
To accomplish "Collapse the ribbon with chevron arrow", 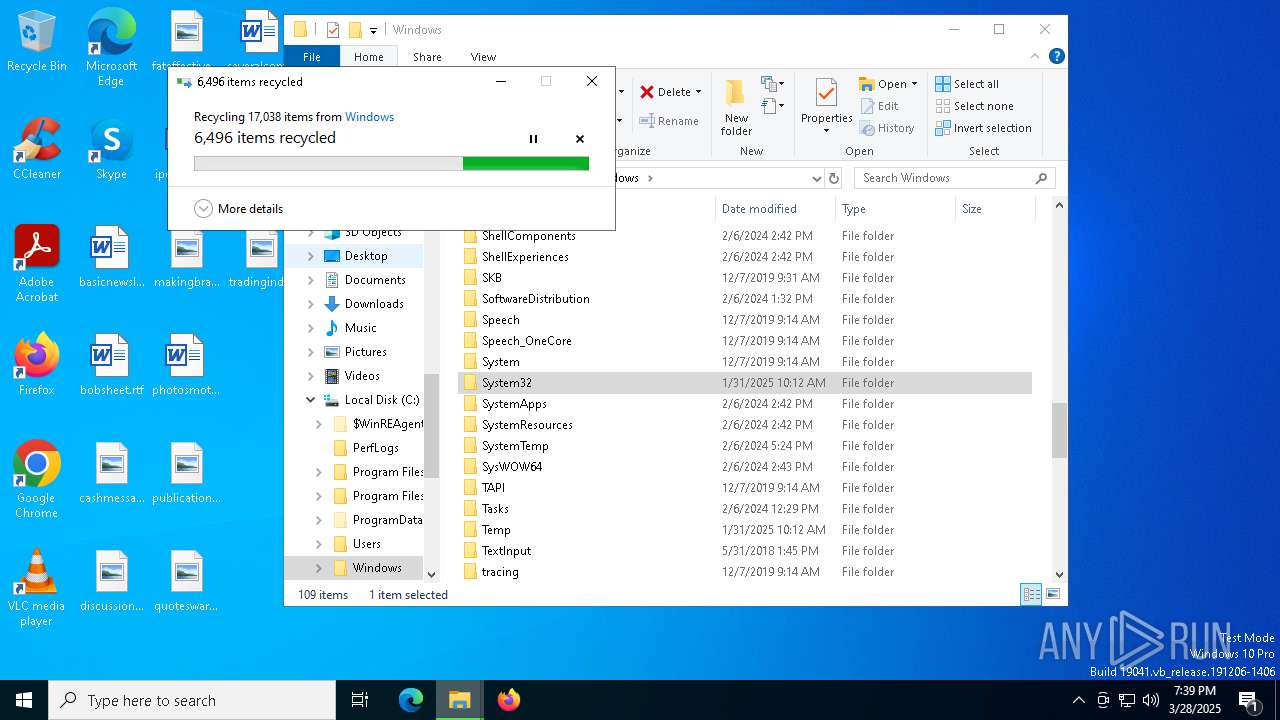I will [x=1037, y=57].
